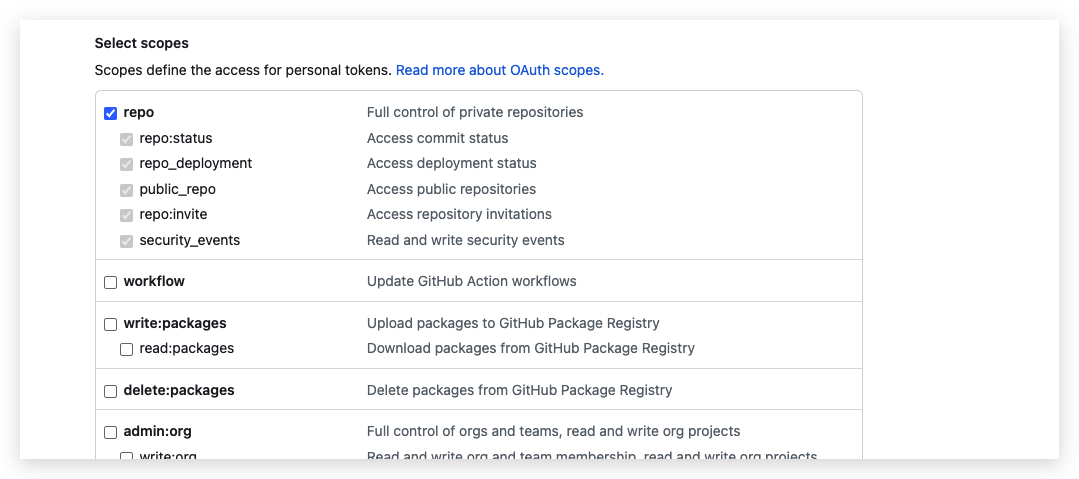Click 'Upload packages to GitHub Package Registry' text
1079x479 pixels.
click(513, 323)
